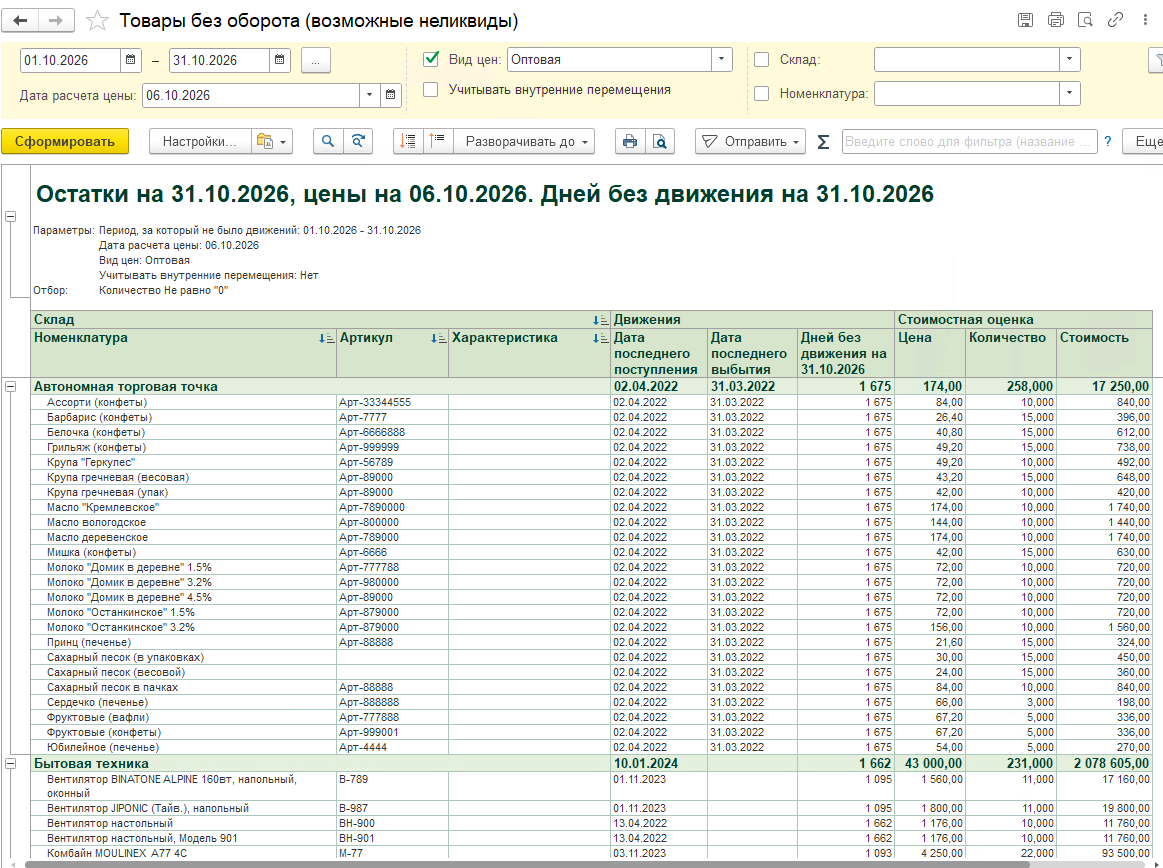Open print preview icon in toolbar
Screen dimensions: 1163x868
(x=659, y=141)
